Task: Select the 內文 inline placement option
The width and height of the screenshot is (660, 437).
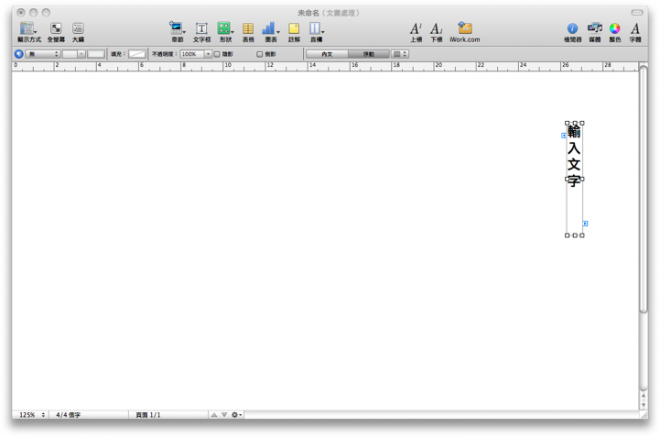Action: tap(326, 54)
